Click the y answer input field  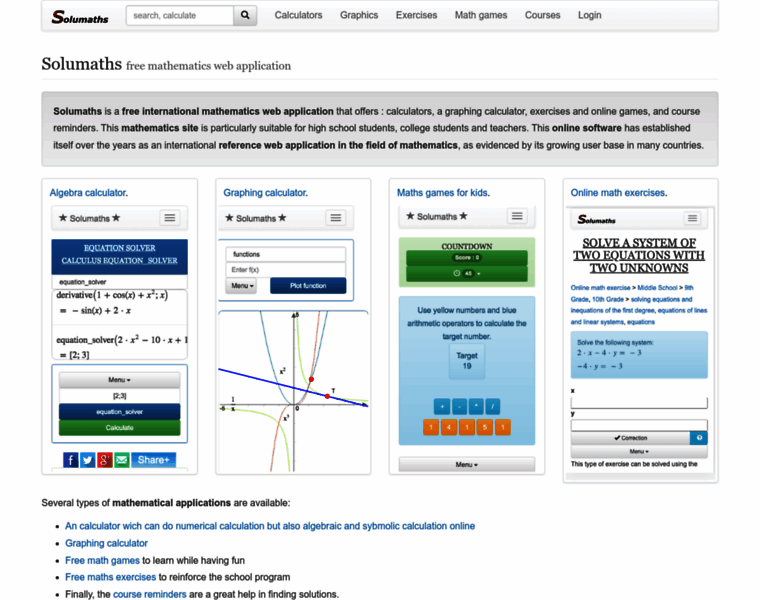tap(639, 425)
